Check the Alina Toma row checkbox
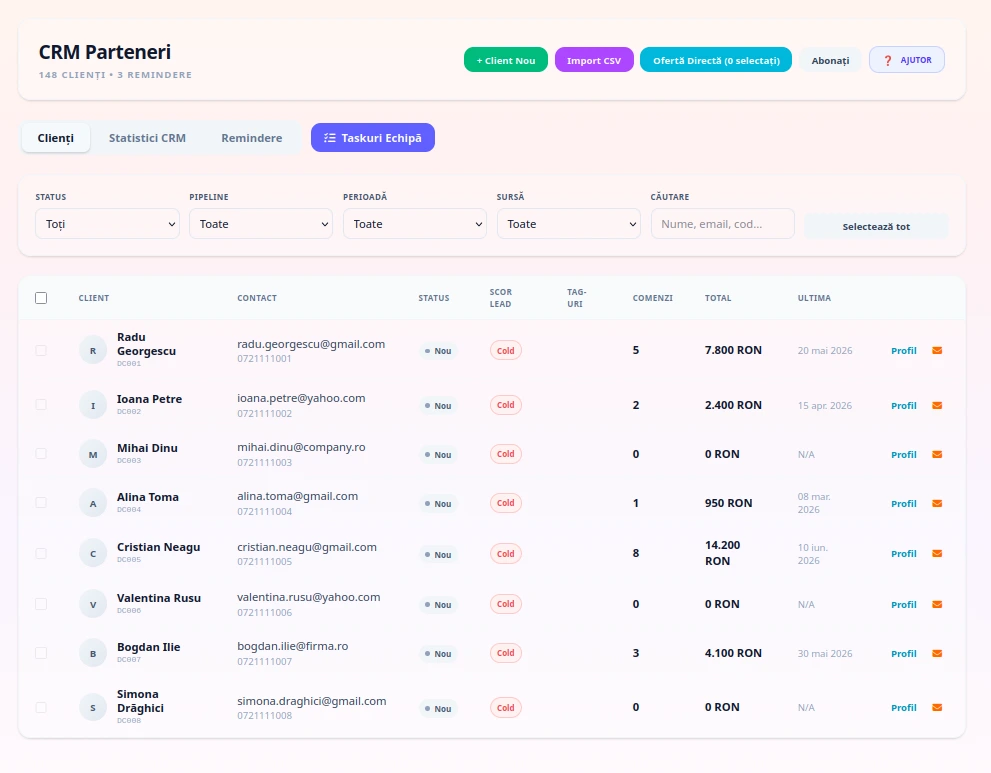Viewport: 991px width, 773px height. click(41, 502)
